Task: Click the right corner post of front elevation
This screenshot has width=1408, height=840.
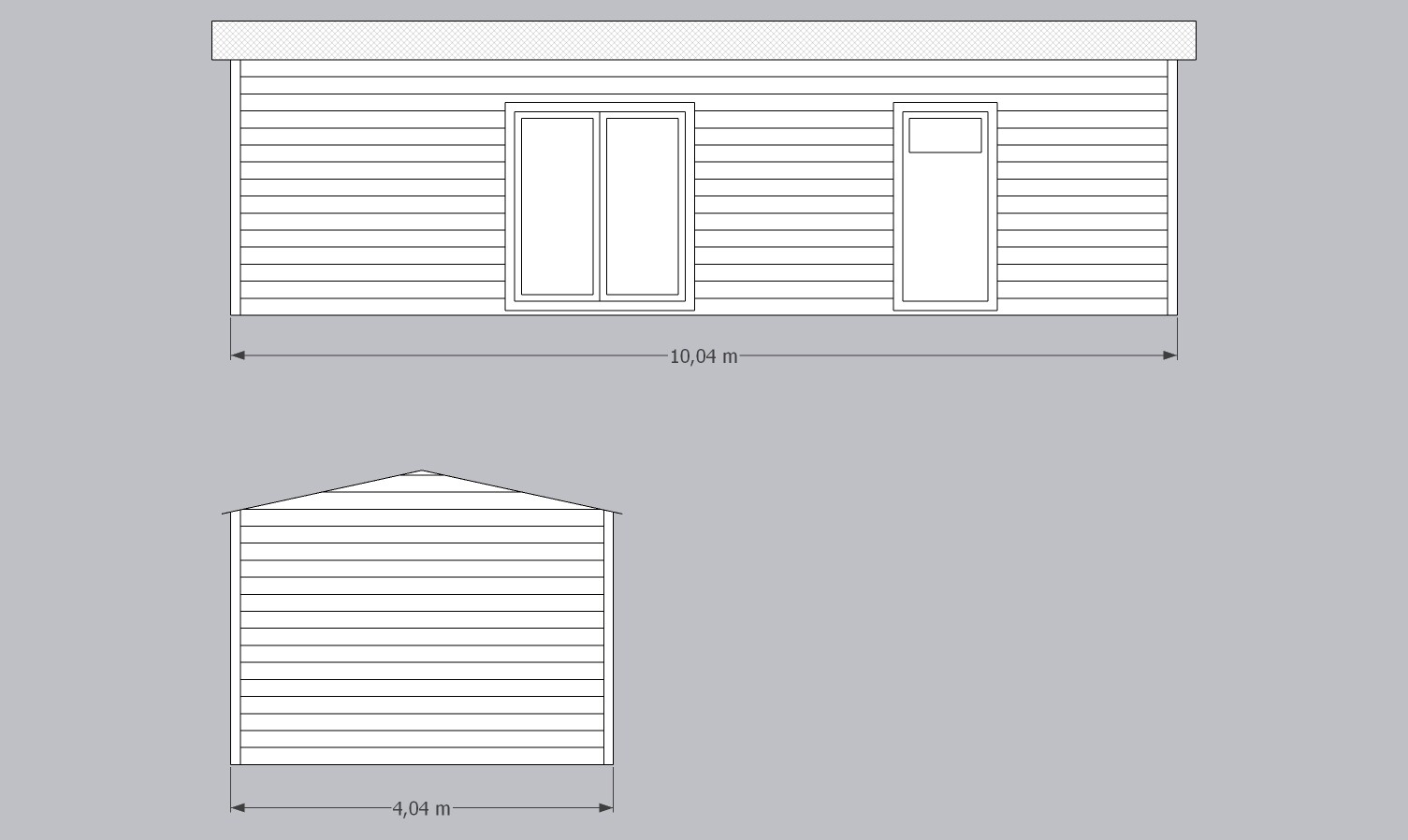Action: [x=1172, y=187]
